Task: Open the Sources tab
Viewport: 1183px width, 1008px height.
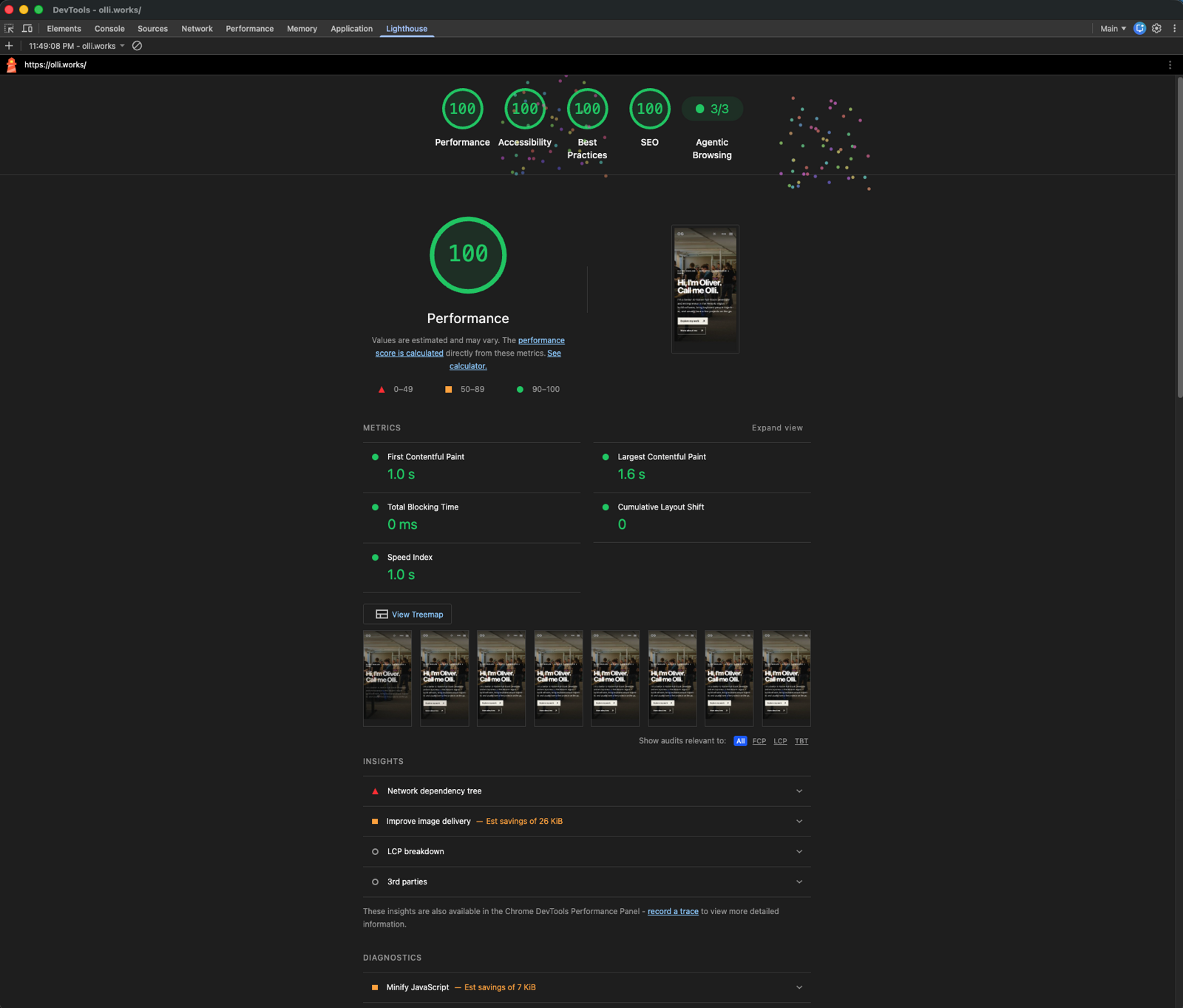Action: click(x=152, y=29)
